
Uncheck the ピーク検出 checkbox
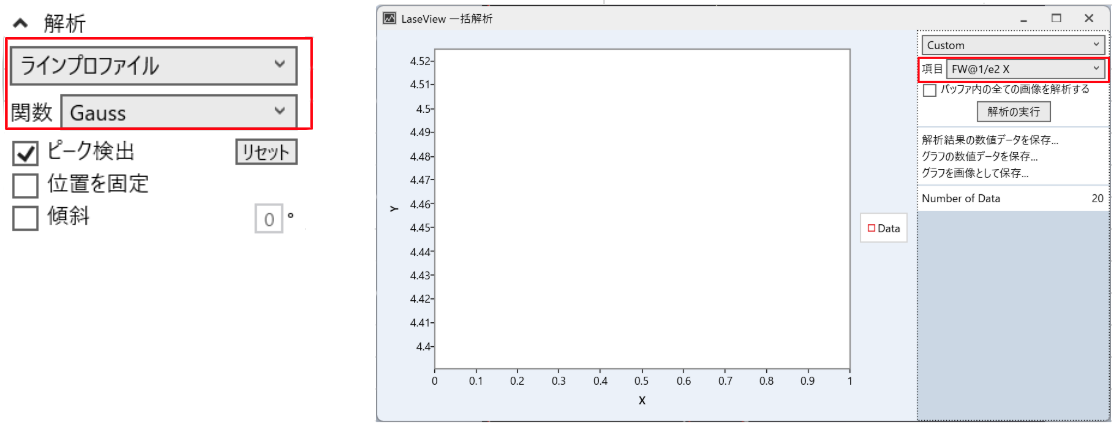tap(26, 153)
